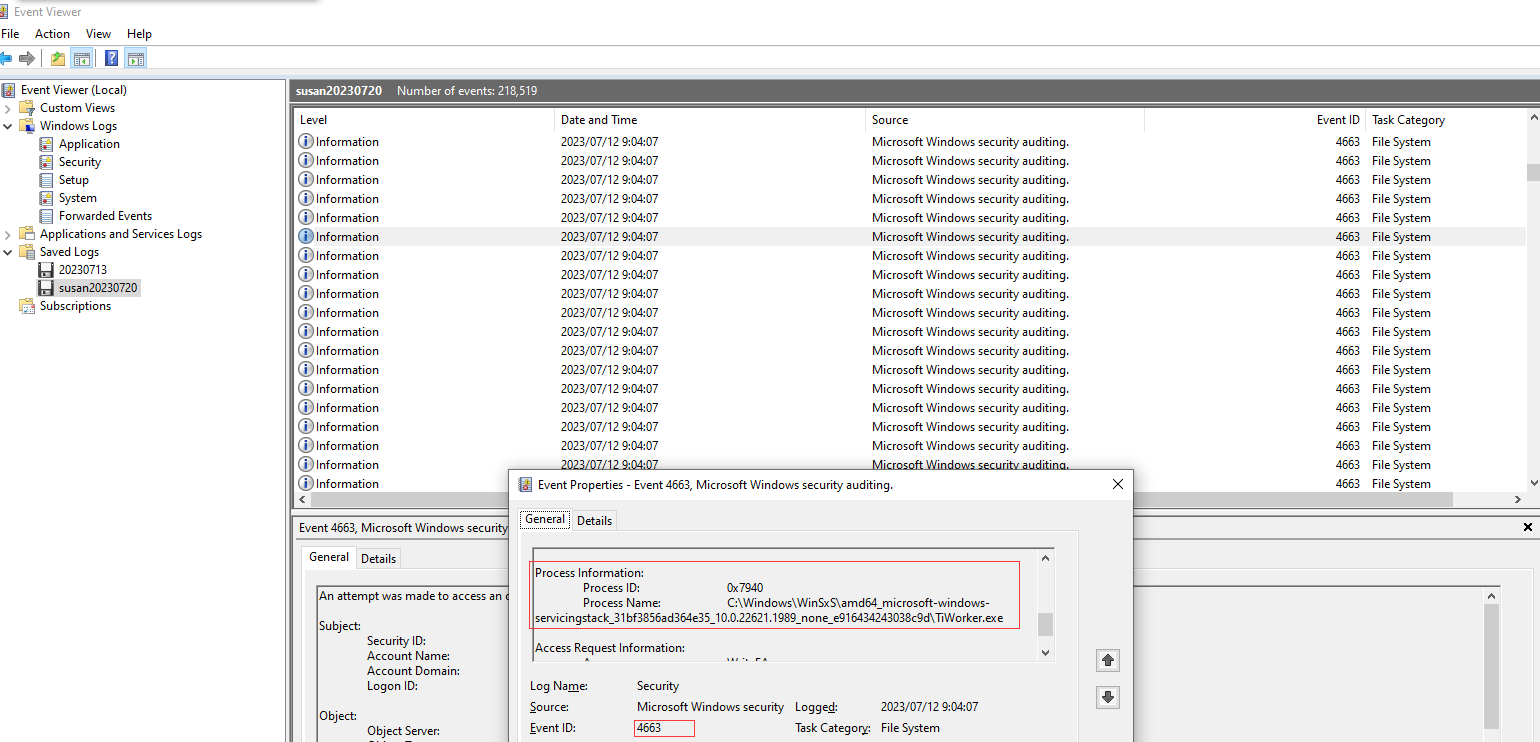Open saved log susan20230720
The image size is (1540, 742).
click(x=98, y=288)
